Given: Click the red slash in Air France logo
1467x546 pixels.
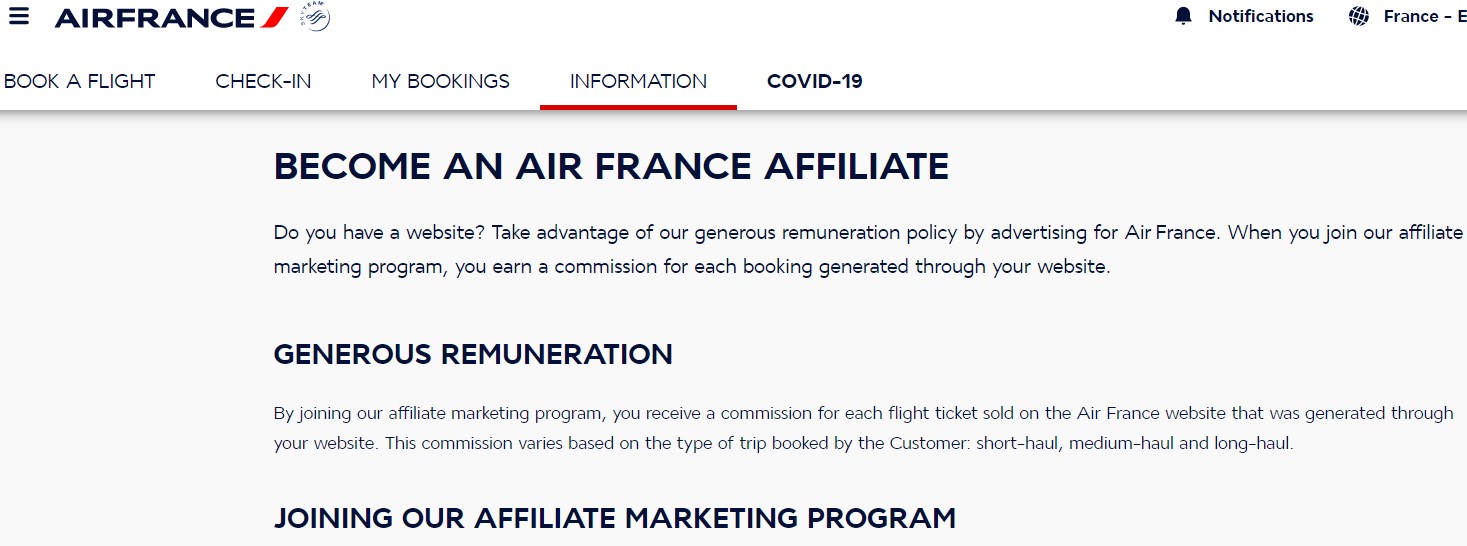Looking at the screenshot, I should (275, 17).
